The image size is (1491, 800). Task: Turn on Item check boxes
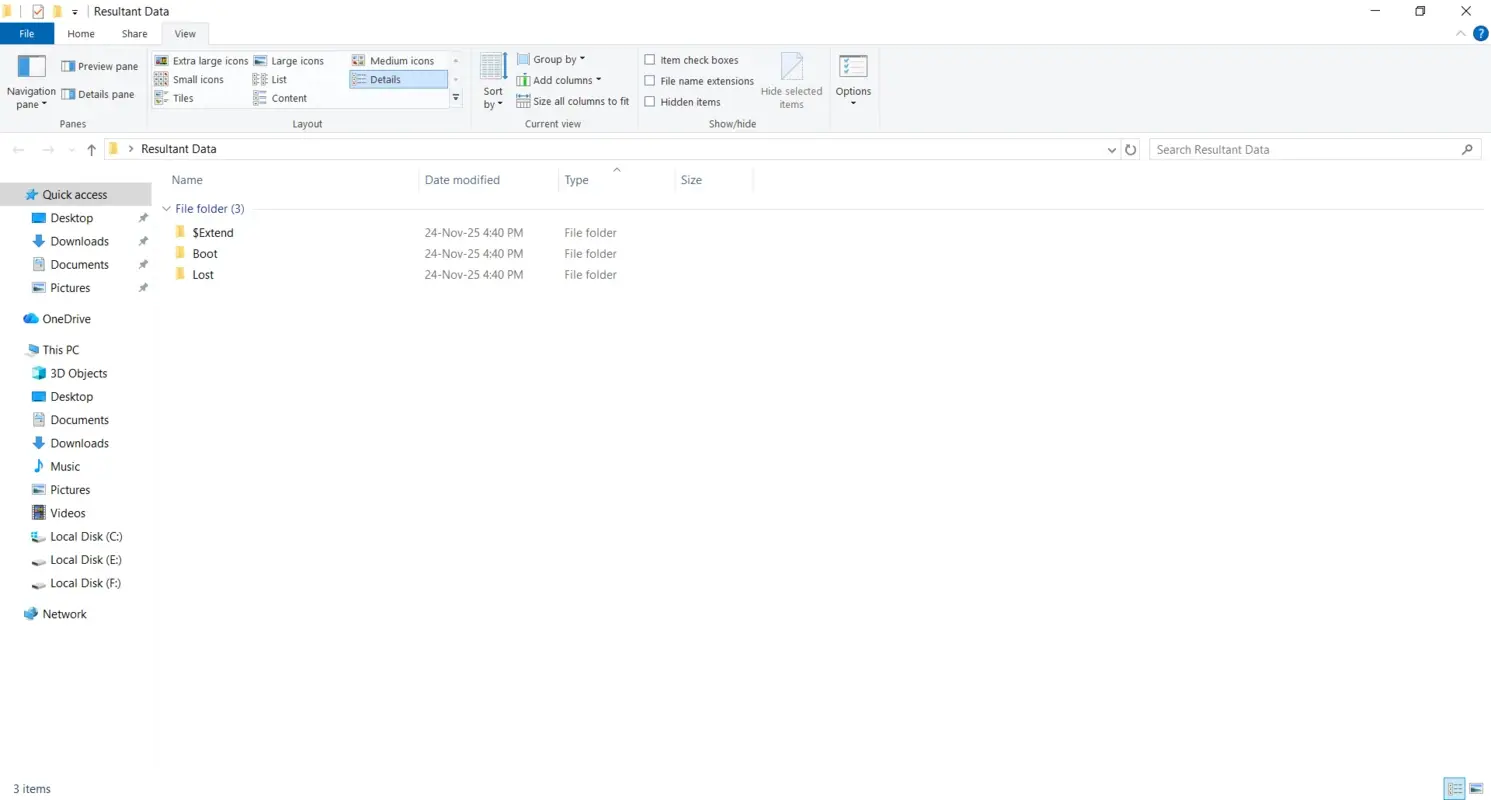pos(650,59)
